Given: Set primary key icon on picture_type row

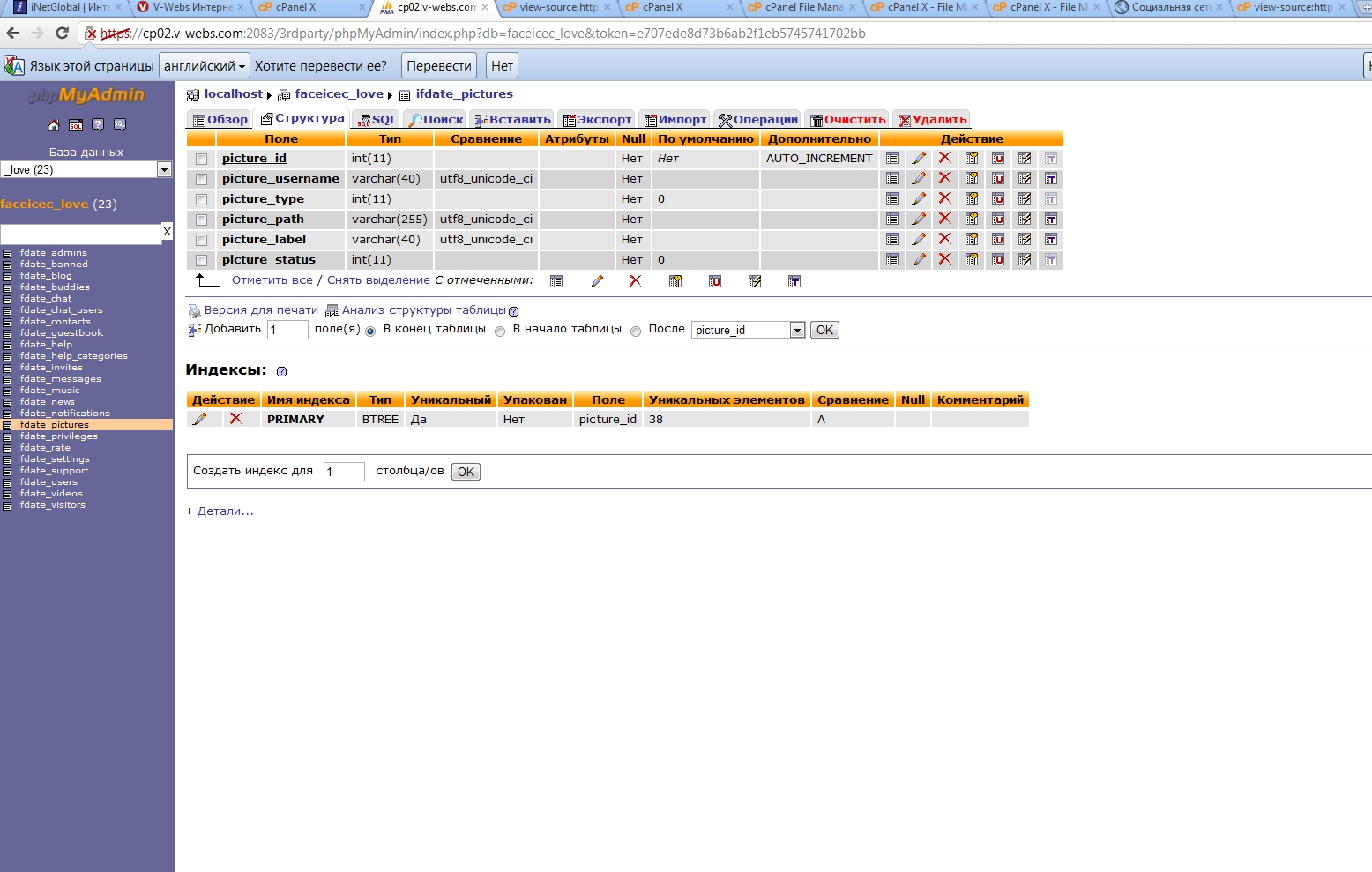Looking at the screenshot, I should click(x=972, y=199).
